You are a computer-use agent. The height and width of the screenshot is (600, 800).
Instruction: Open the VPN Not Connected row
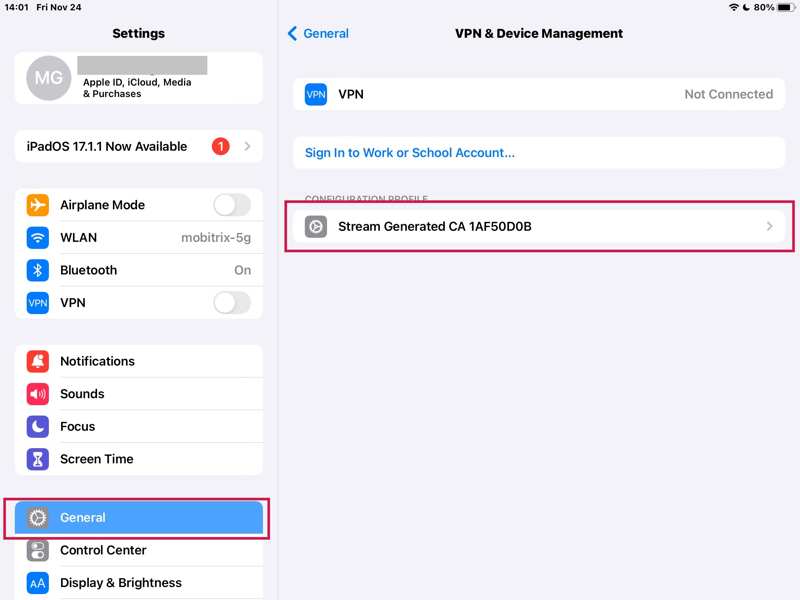click(x=539, y=94)
